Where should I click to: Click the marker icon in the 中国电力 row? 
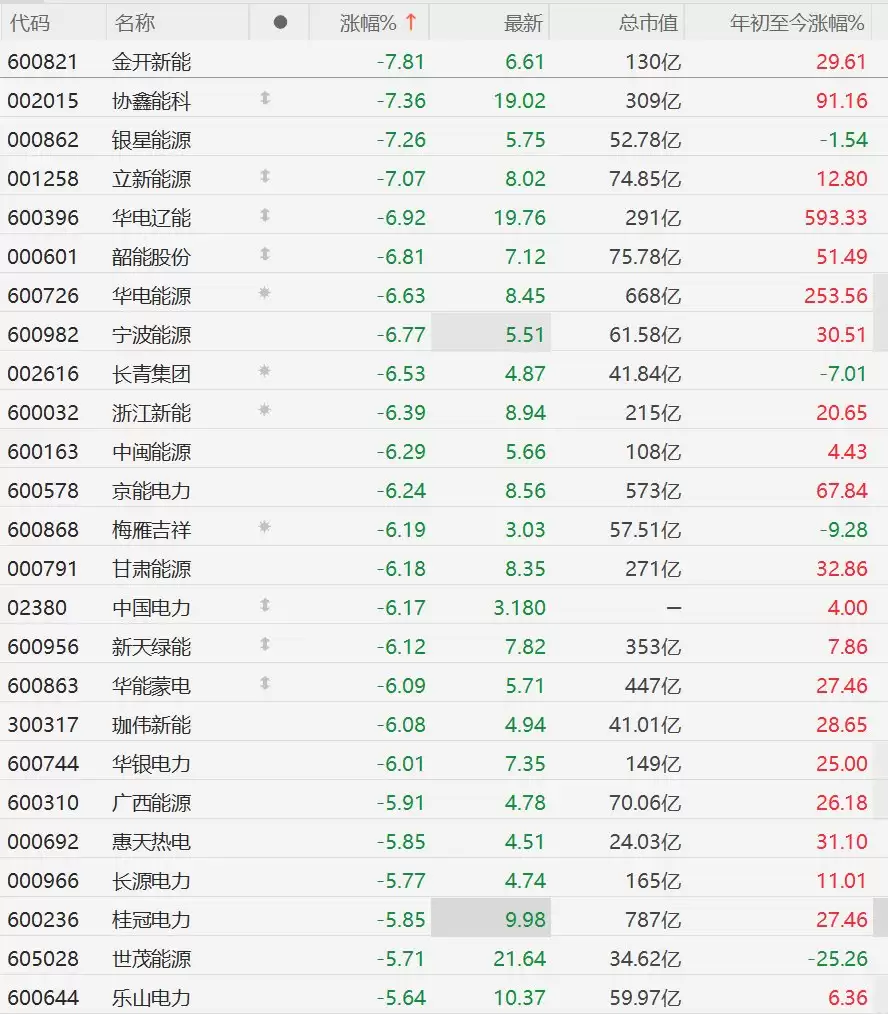pyautogui.click(x=265, y=605)
